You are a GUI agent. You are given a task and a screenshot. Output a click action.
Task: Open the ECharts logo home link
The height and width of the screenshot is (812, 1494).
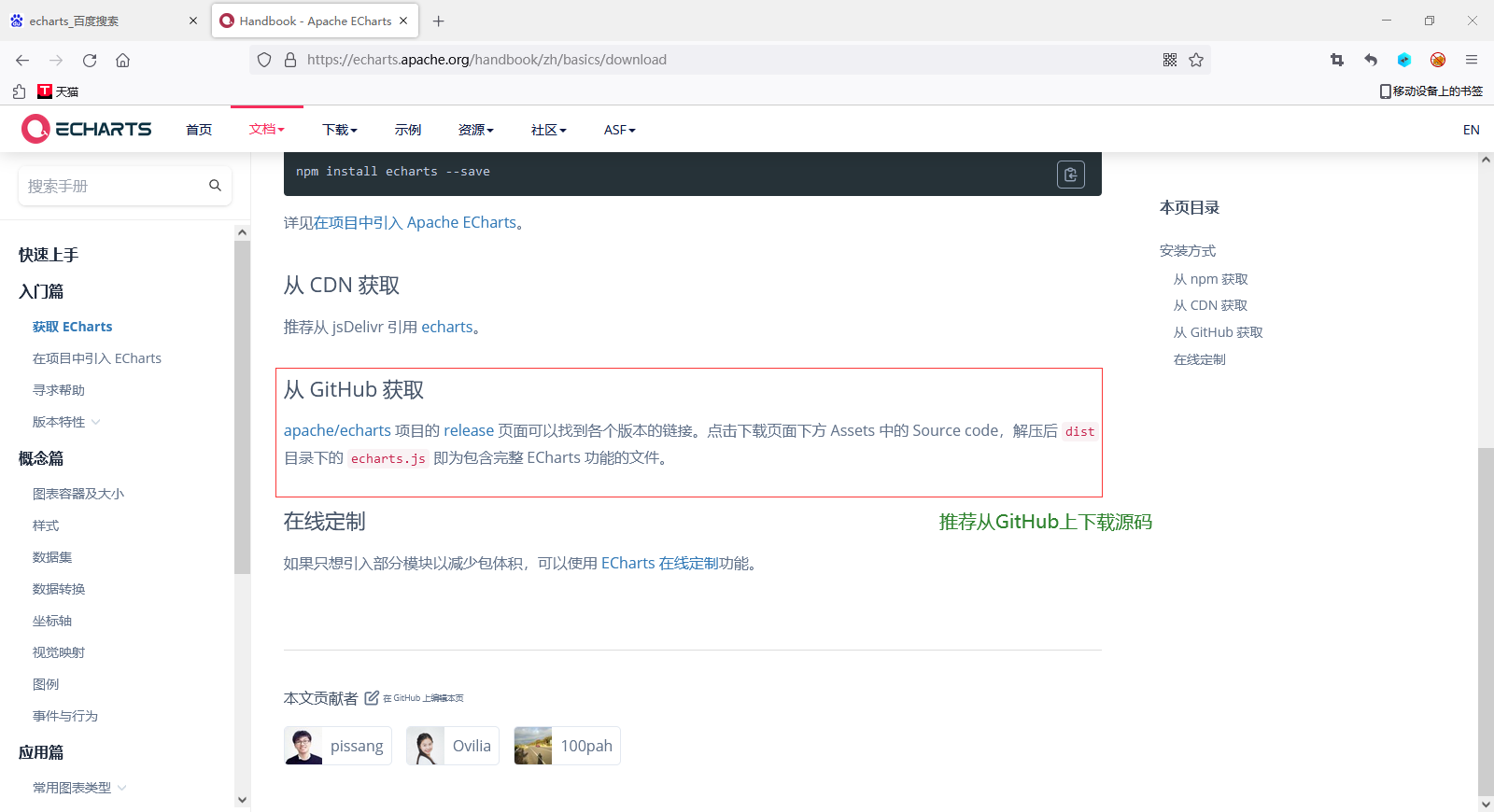click(86, 129)
